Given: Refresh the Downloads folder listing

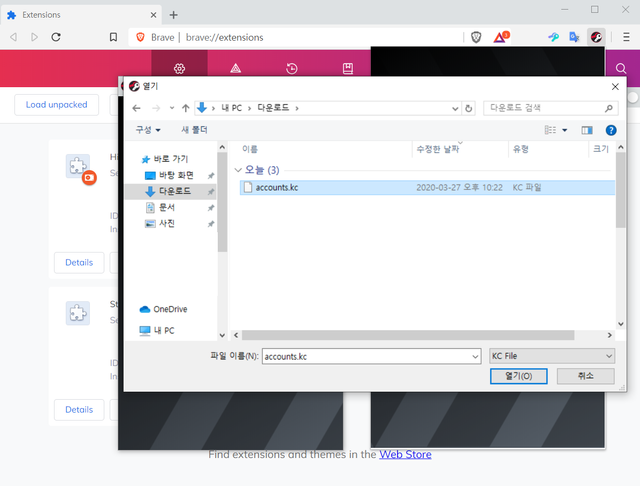Looking at the screenshot, I should click(x=469, y=108).
